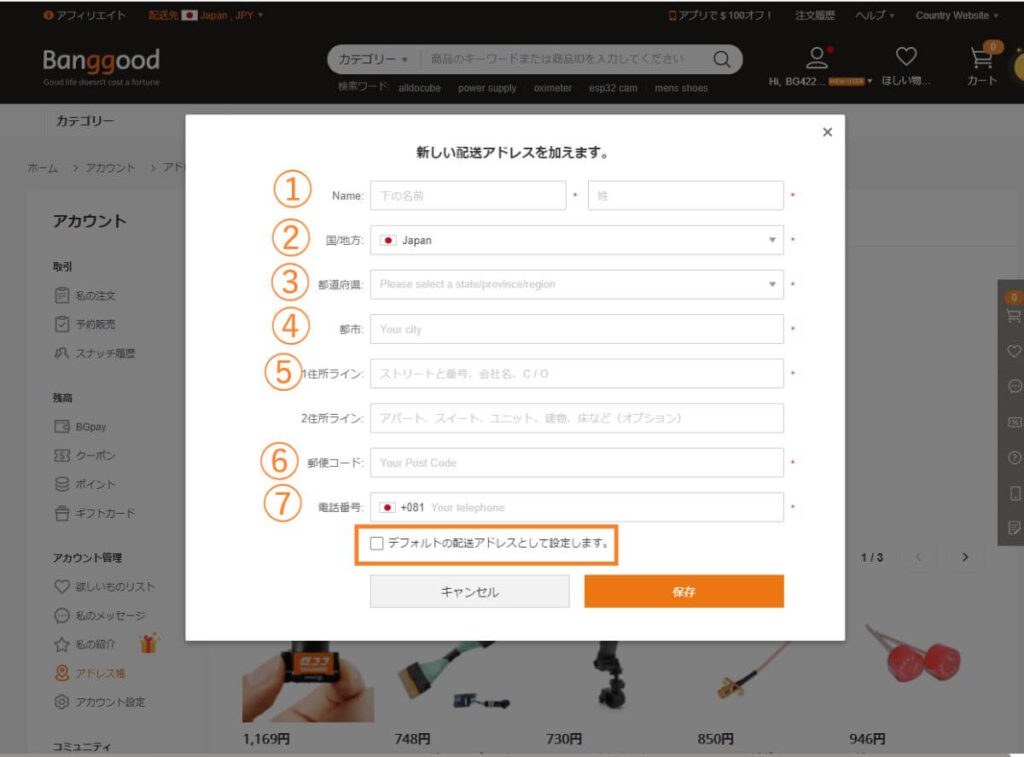1024x757 pixels.
Task: Expand the 都道府県 state/province dropdown
Action: [577, 284]
